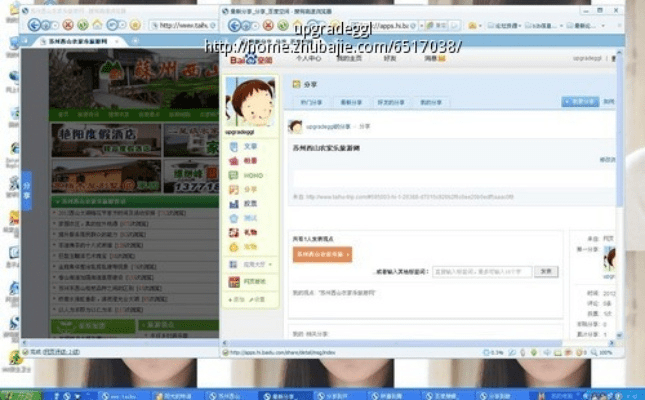The image size is (645, 400).
Task: Click the 添加 link at the sidebar bottom
Action: (236, 300)
